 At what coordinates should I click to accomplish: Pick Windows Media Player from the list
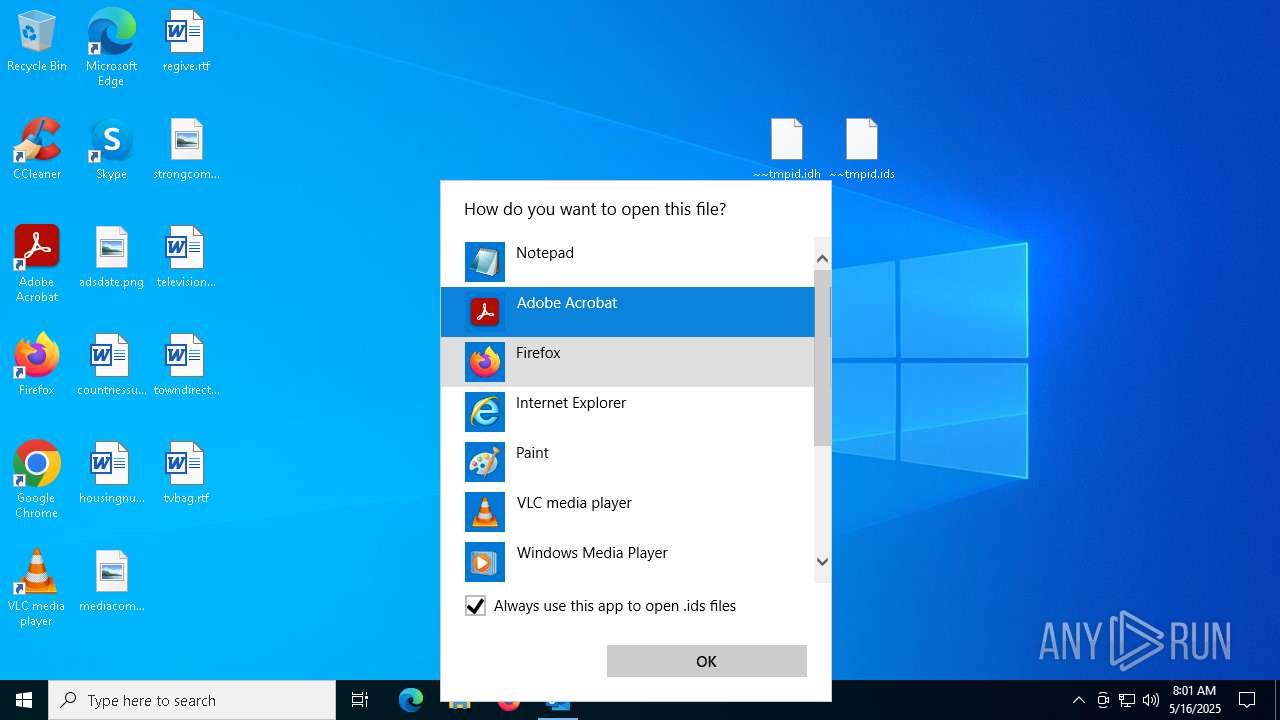click(628, 562)
